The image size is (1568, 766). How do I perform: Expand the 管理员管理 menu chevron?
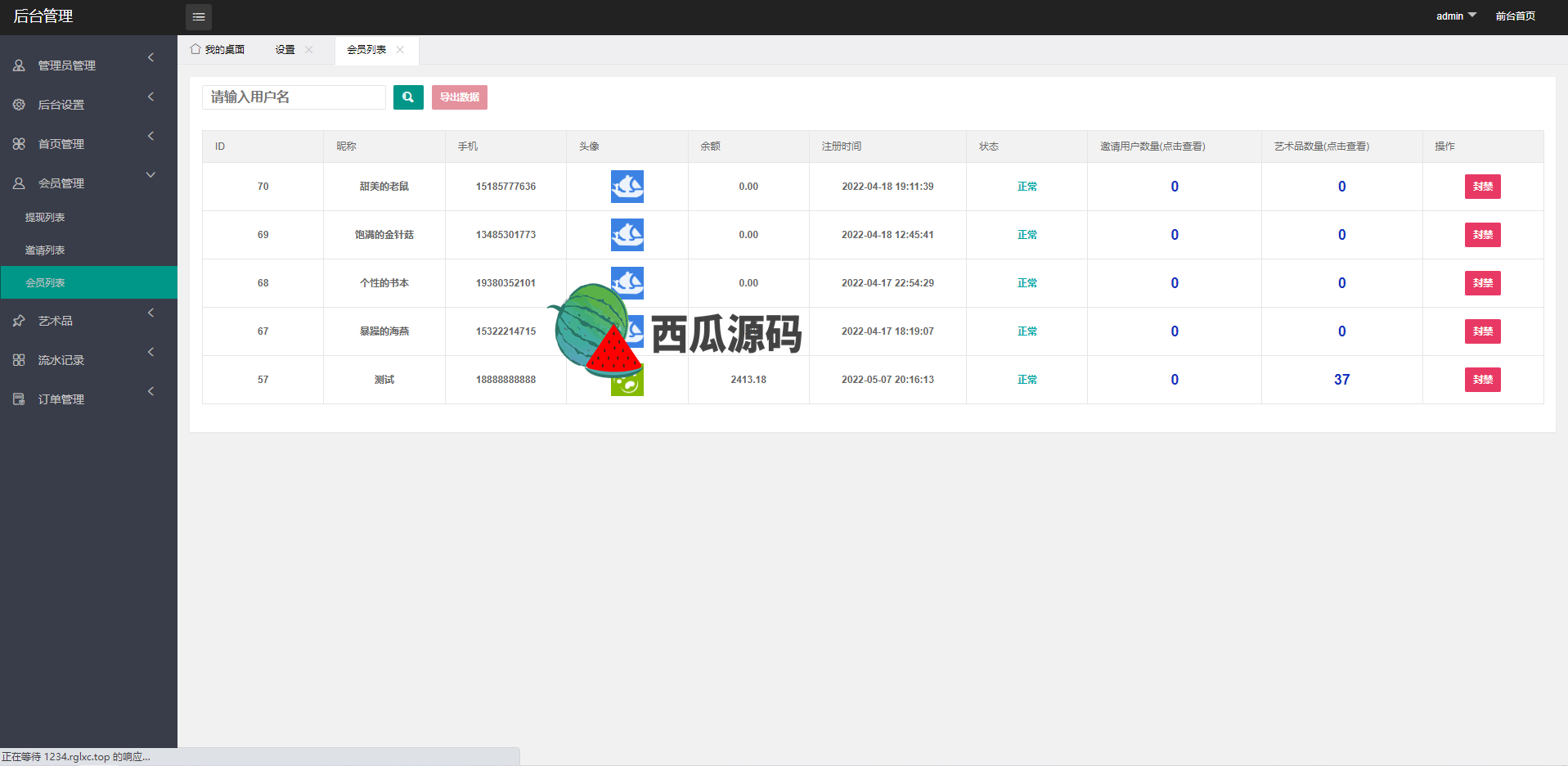click(151, 57)
